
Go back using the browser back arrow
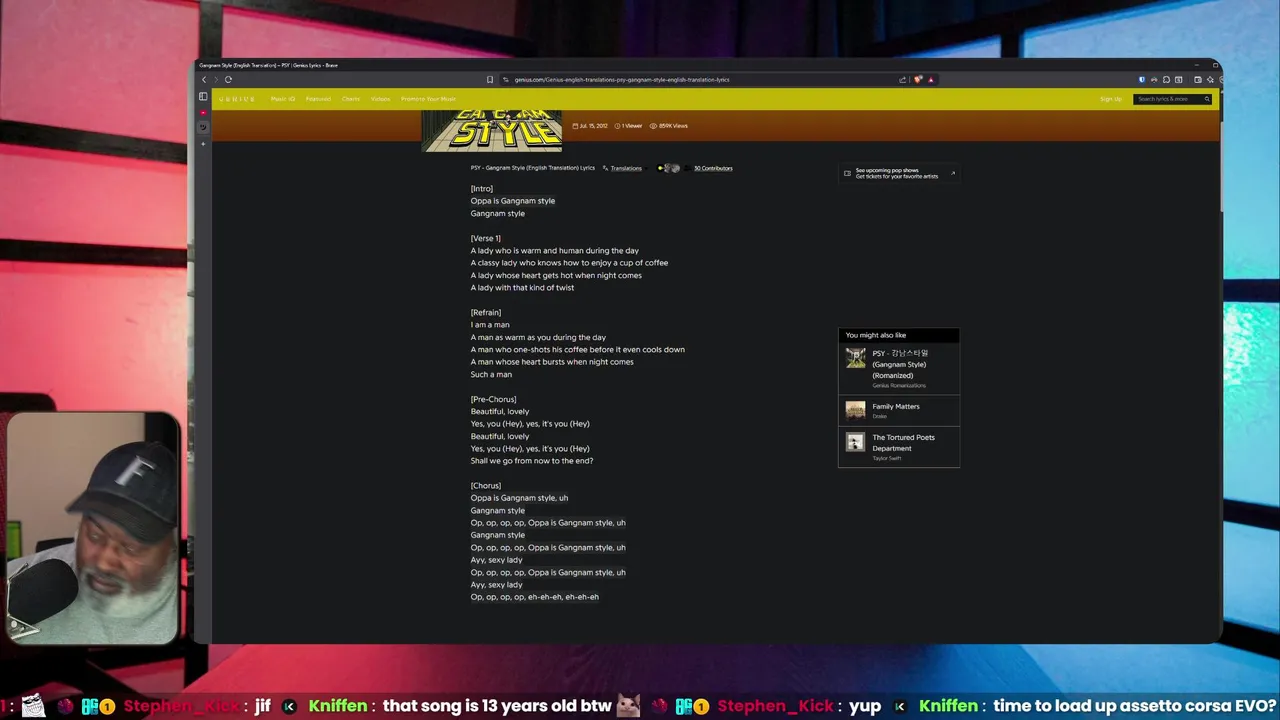pos(204,79)
